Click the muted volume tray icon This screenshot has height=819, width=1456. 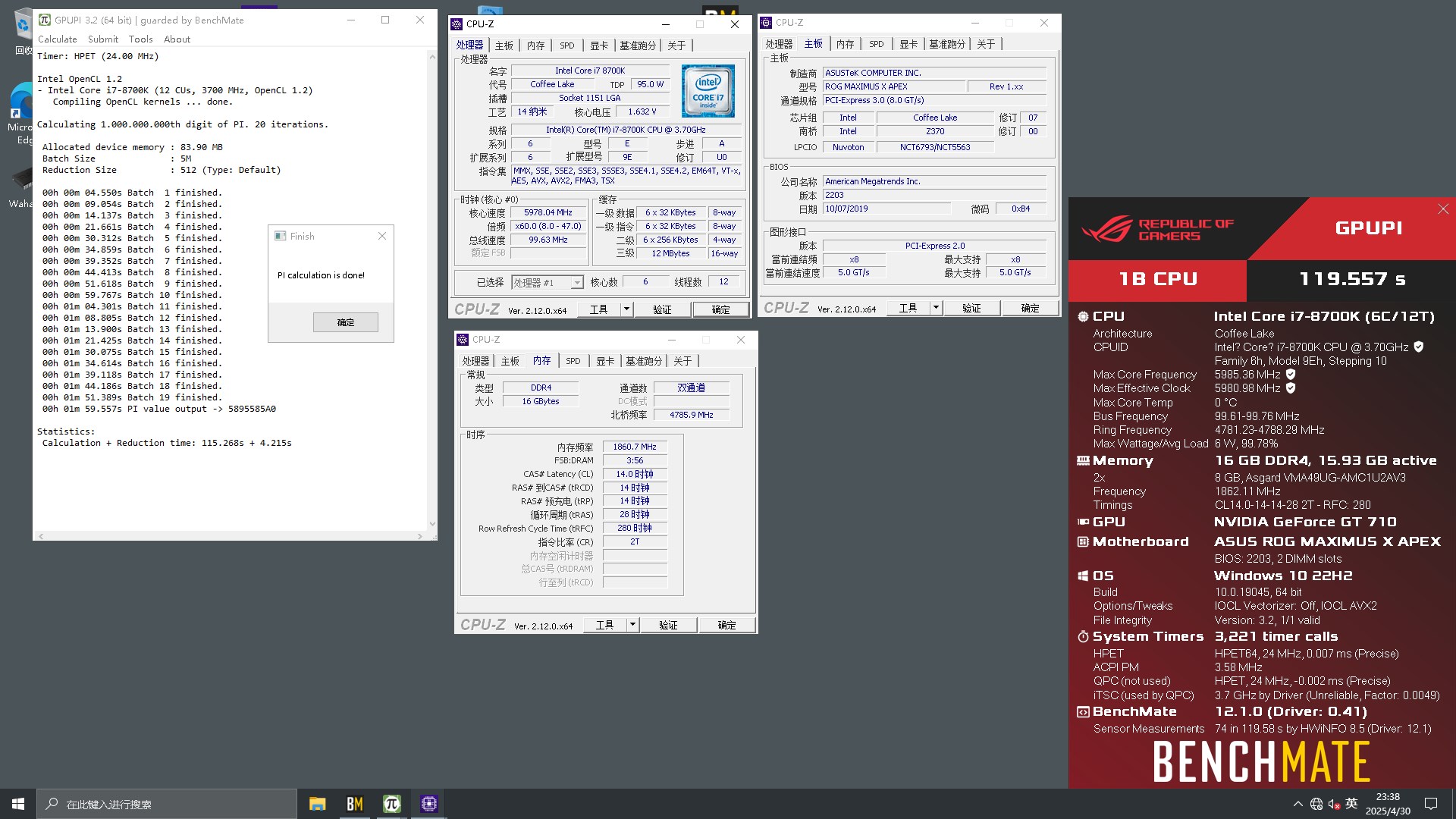[1334, 804]
